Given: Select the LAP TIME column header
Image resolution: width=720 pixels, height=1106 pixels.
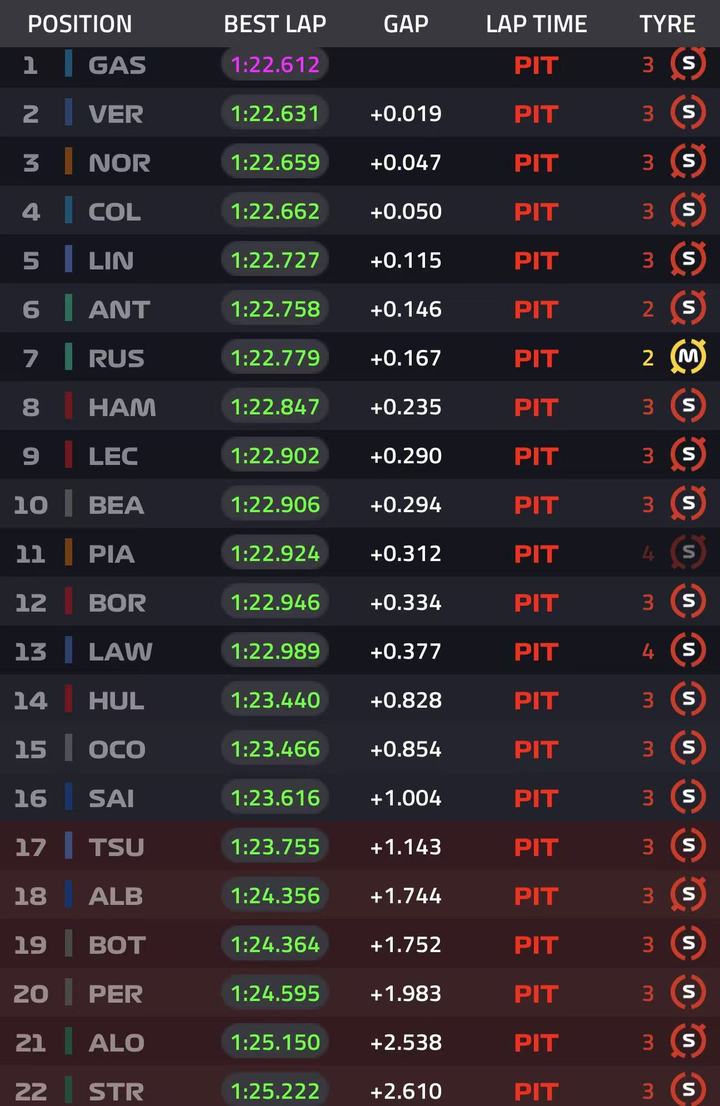Looking at the screenshot, I should (536, 24).
